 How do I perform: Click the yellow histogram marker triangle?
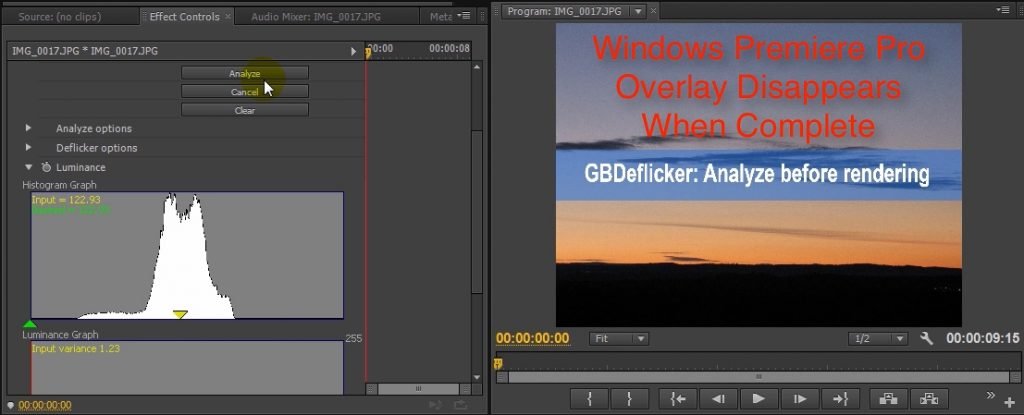tap(180, 315)
